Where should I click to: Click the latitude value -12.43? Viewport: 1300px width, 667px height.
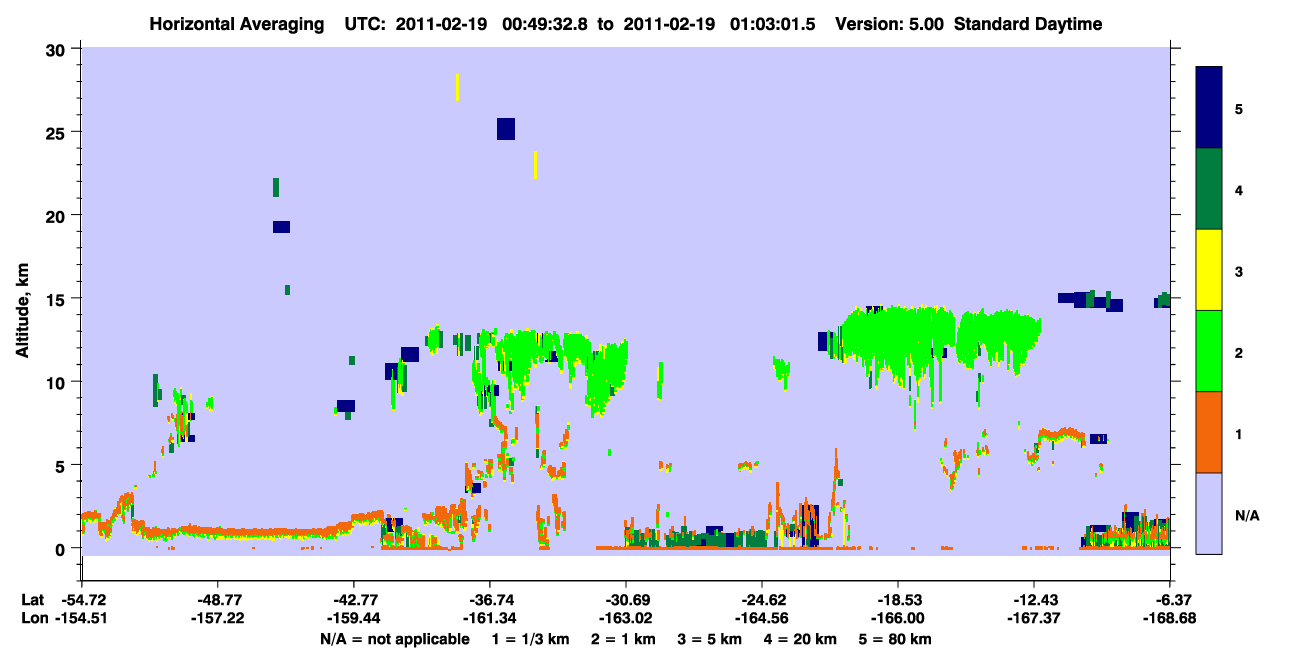point(1035,600)
